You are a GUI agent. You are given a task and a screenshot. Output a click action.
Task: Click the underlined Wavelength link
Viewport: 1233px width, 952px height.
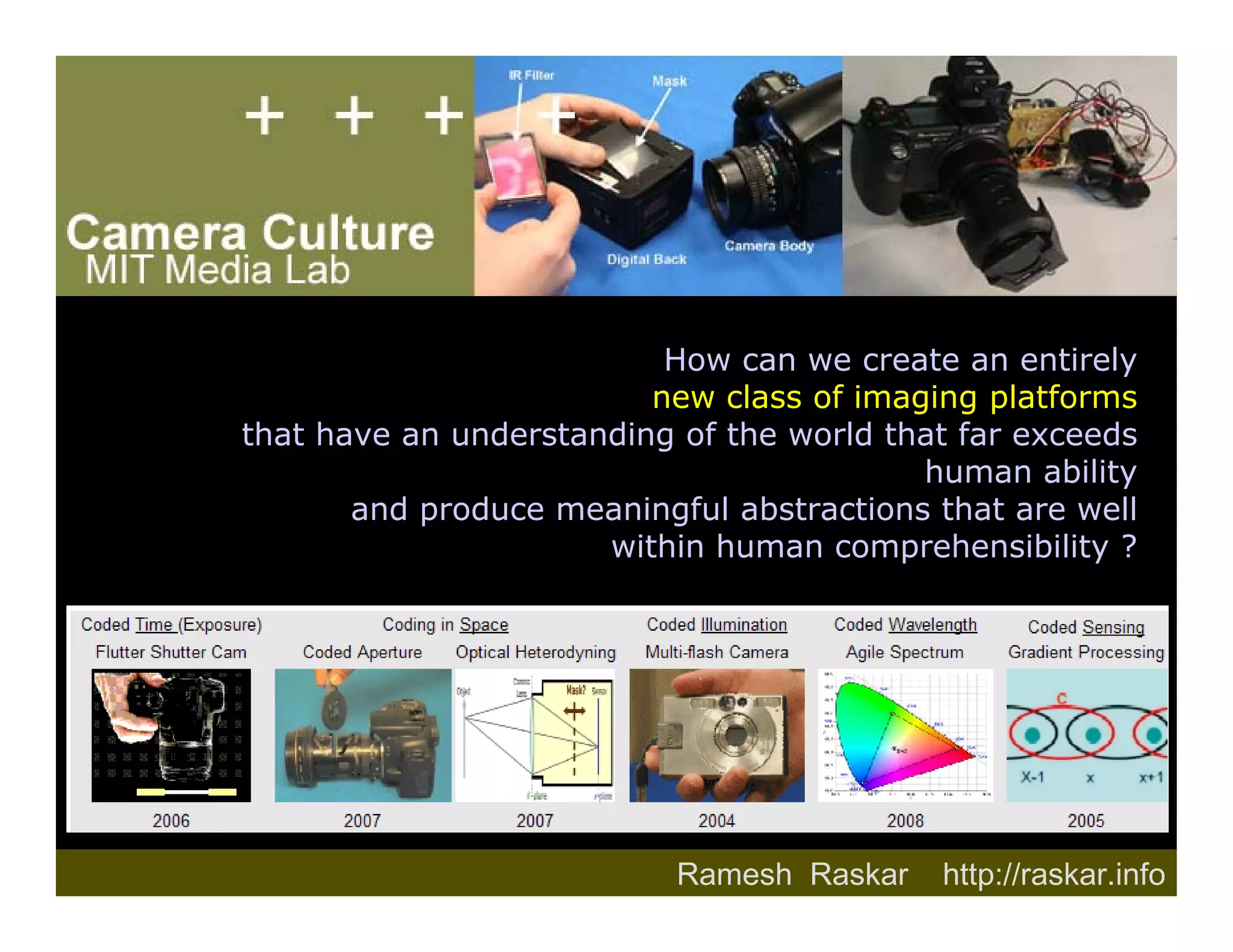tap(932, 625)
